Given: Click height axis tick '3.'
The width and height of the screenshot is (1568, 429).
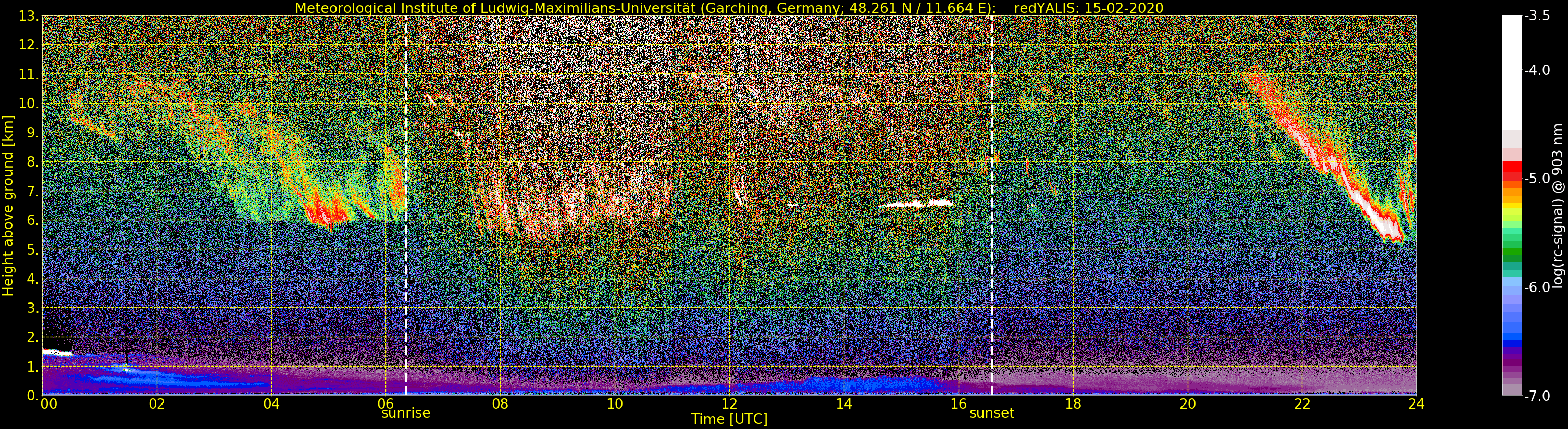Looking at the screenshot, I should pyautogui.click(x=32, y=308).
